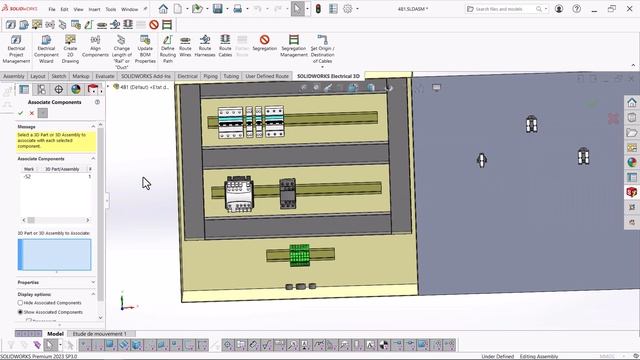Launch the Electrical Component Wizard
The image size is (640, 360).
click(x=46, y=49)
